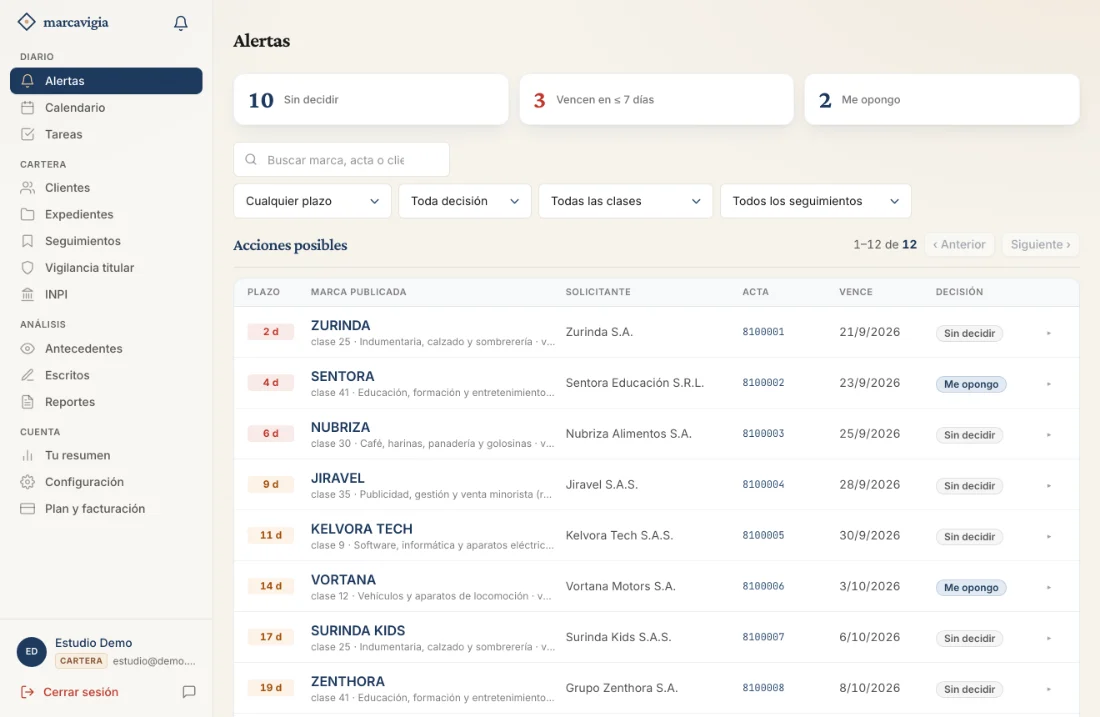The width and height of the screenshot is (1100, 717).
Task: Click the Calendario calendar icon
Action: tap(27, 107)
